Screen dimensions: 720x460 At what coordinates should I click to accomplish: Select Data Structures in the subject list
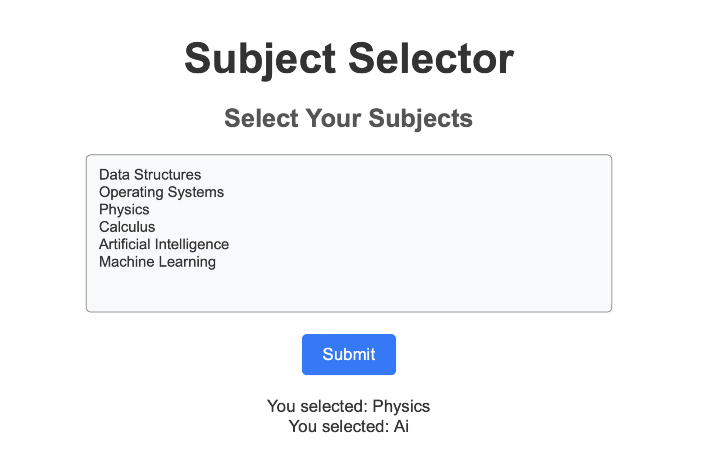pyautogui.click(x=150, y=175)
